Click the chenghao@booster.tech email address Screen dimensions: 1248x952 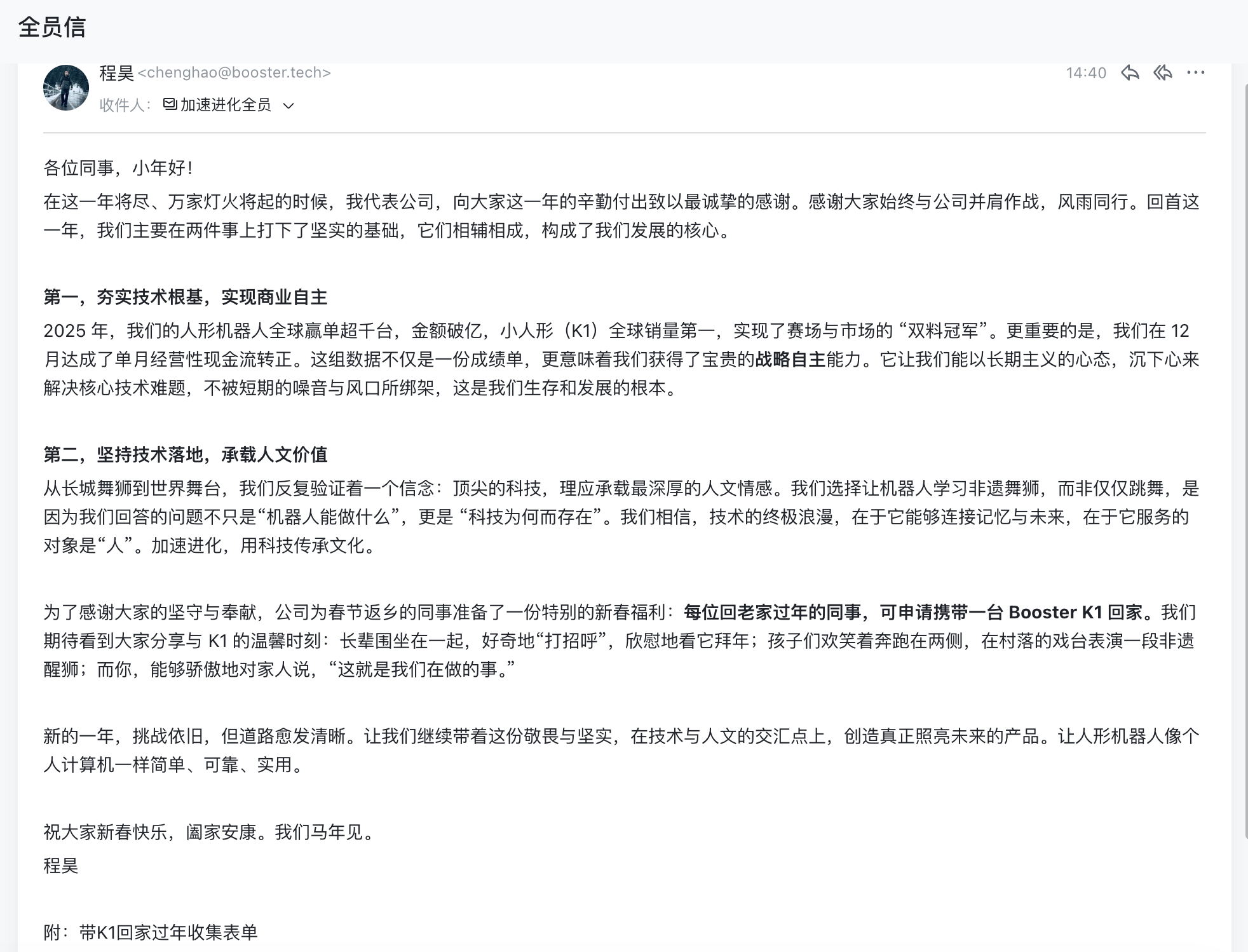tap(234, 73)
